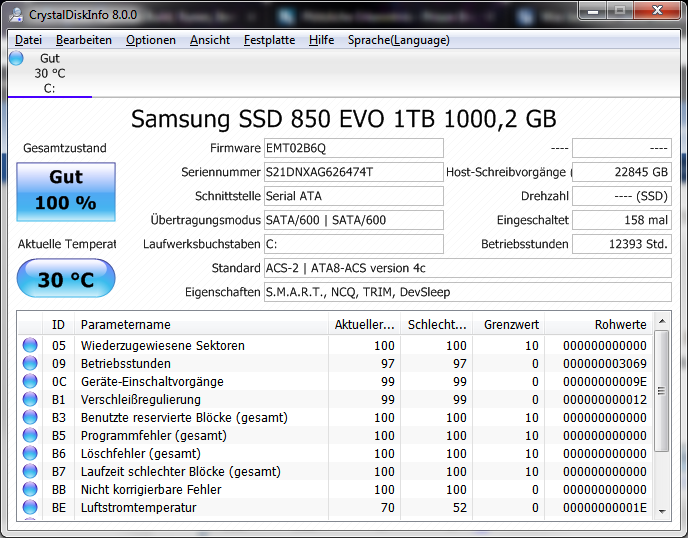The image size is (688, 538).
Task: Click the Host-Schreibvorgänge value 22845 GB
Action: [622, 172]
